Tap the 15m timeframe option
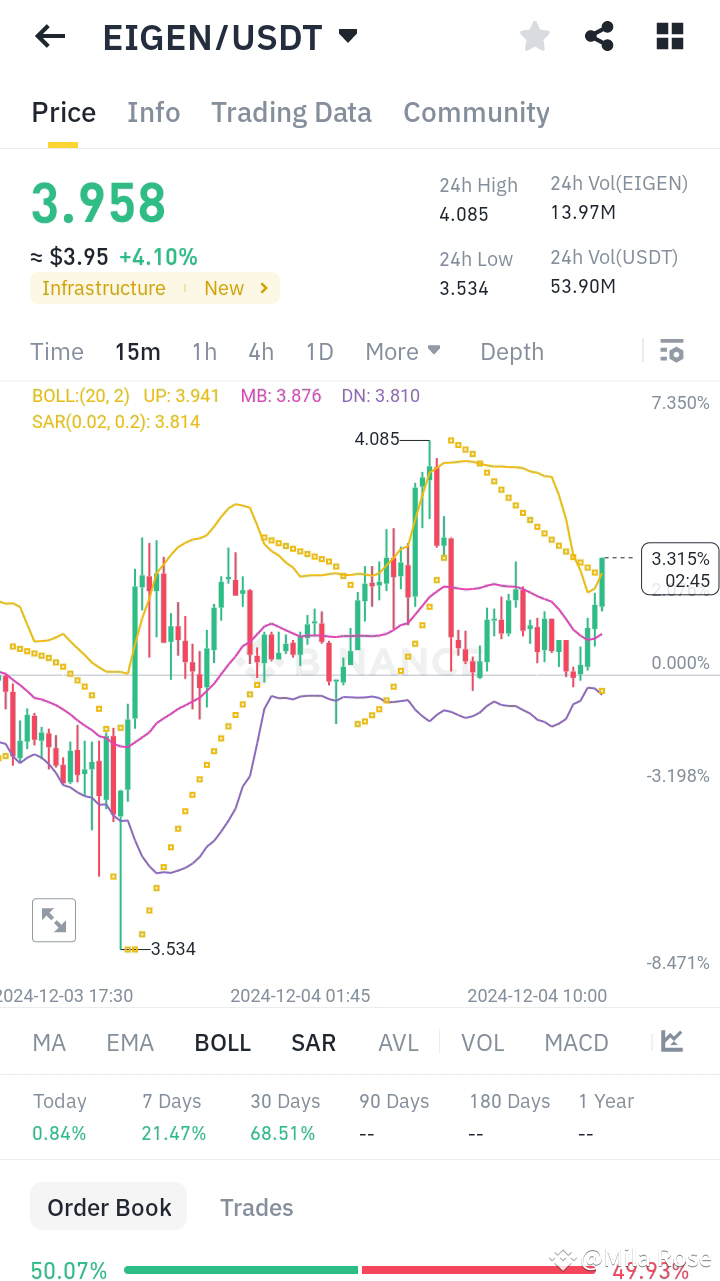 (137, 351)
